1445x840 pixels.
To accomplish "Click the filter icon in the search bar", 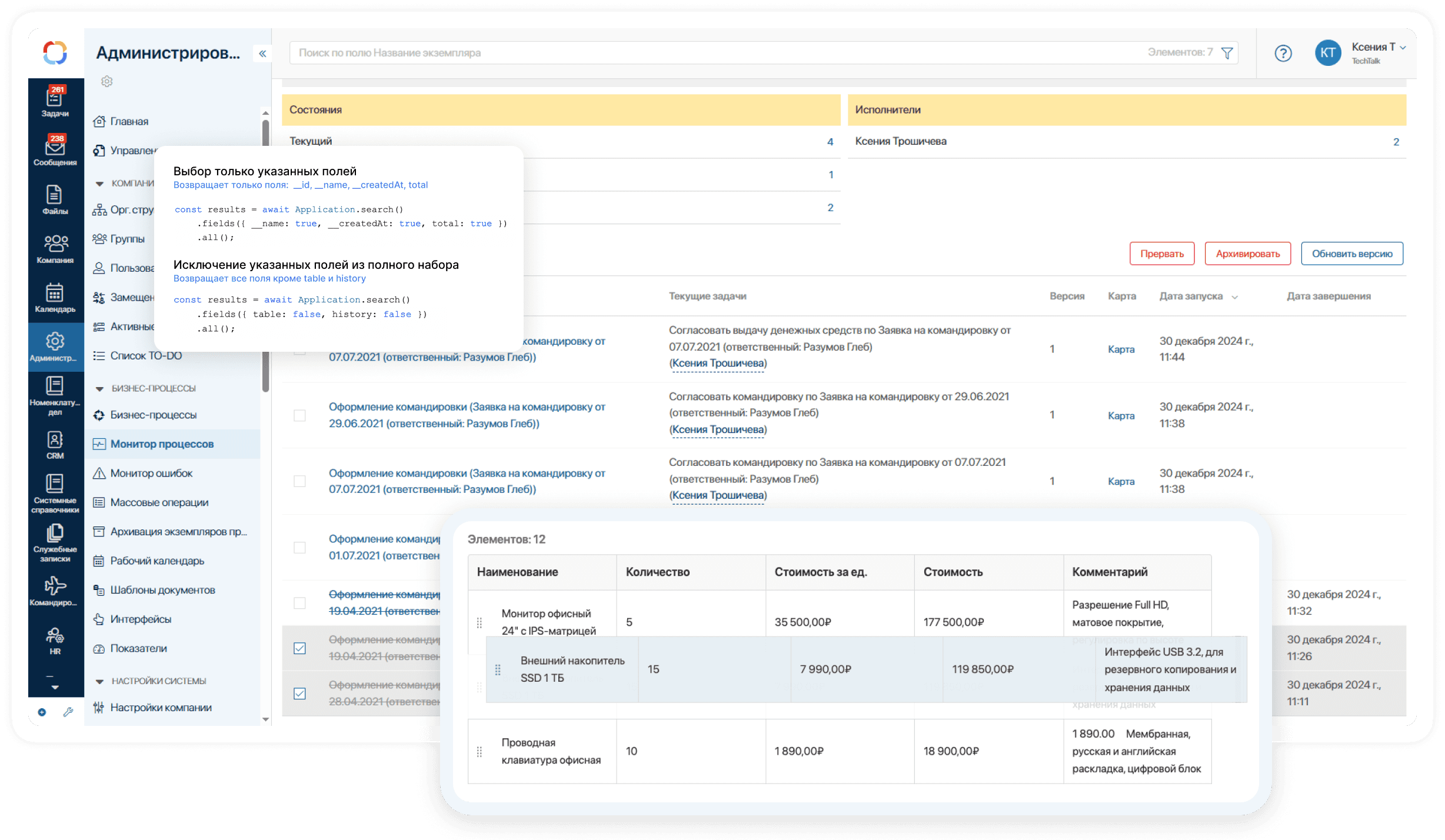I will point(1226,52).
